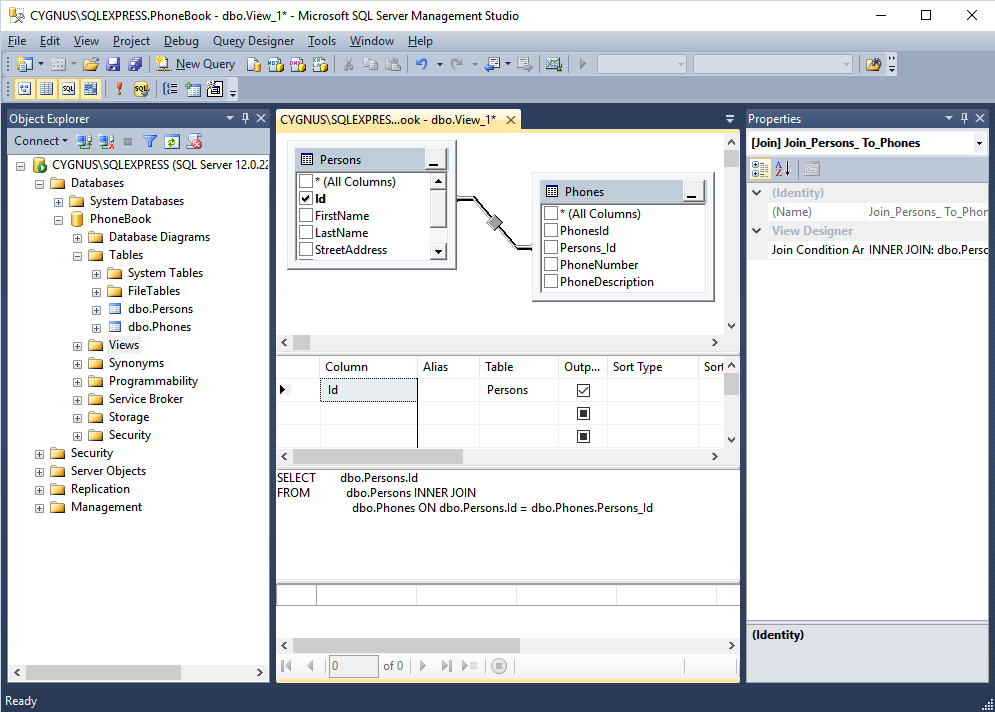The width and height of the screenshot is (995, 712).
Task: Toggle Output checkbox for the Id row
Action: click(583, 390)
